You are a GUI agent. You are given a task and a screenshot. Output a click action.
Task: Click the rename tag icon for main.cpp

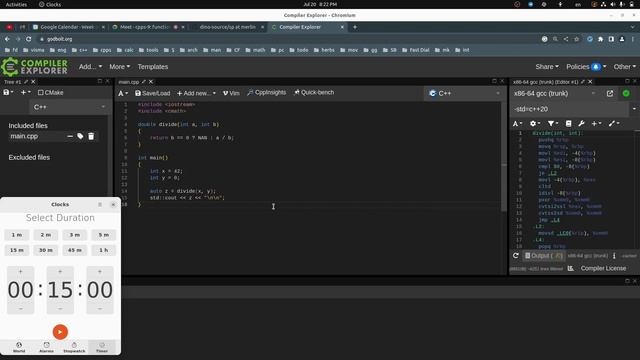pyautogui.click(x=80, y=136)
